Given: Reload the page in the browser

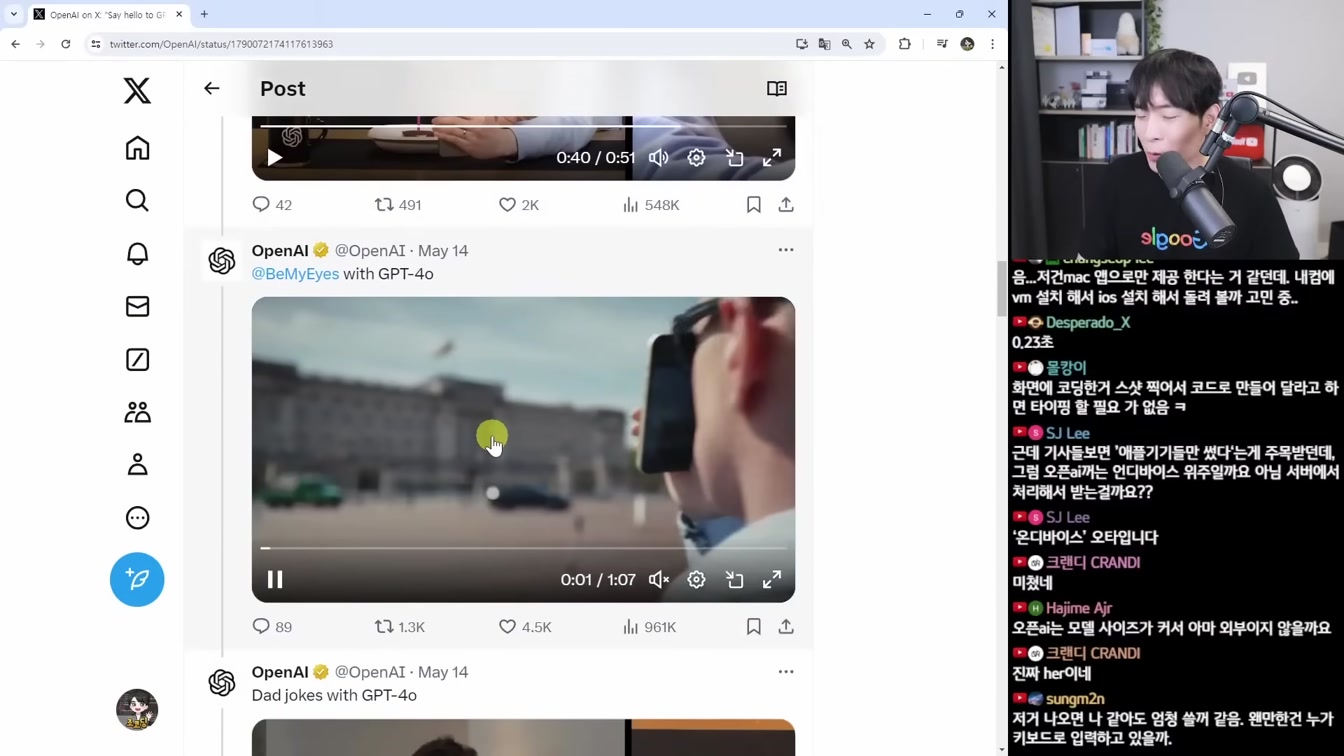Looking at the screenshot, I should (x=66, y=44).
